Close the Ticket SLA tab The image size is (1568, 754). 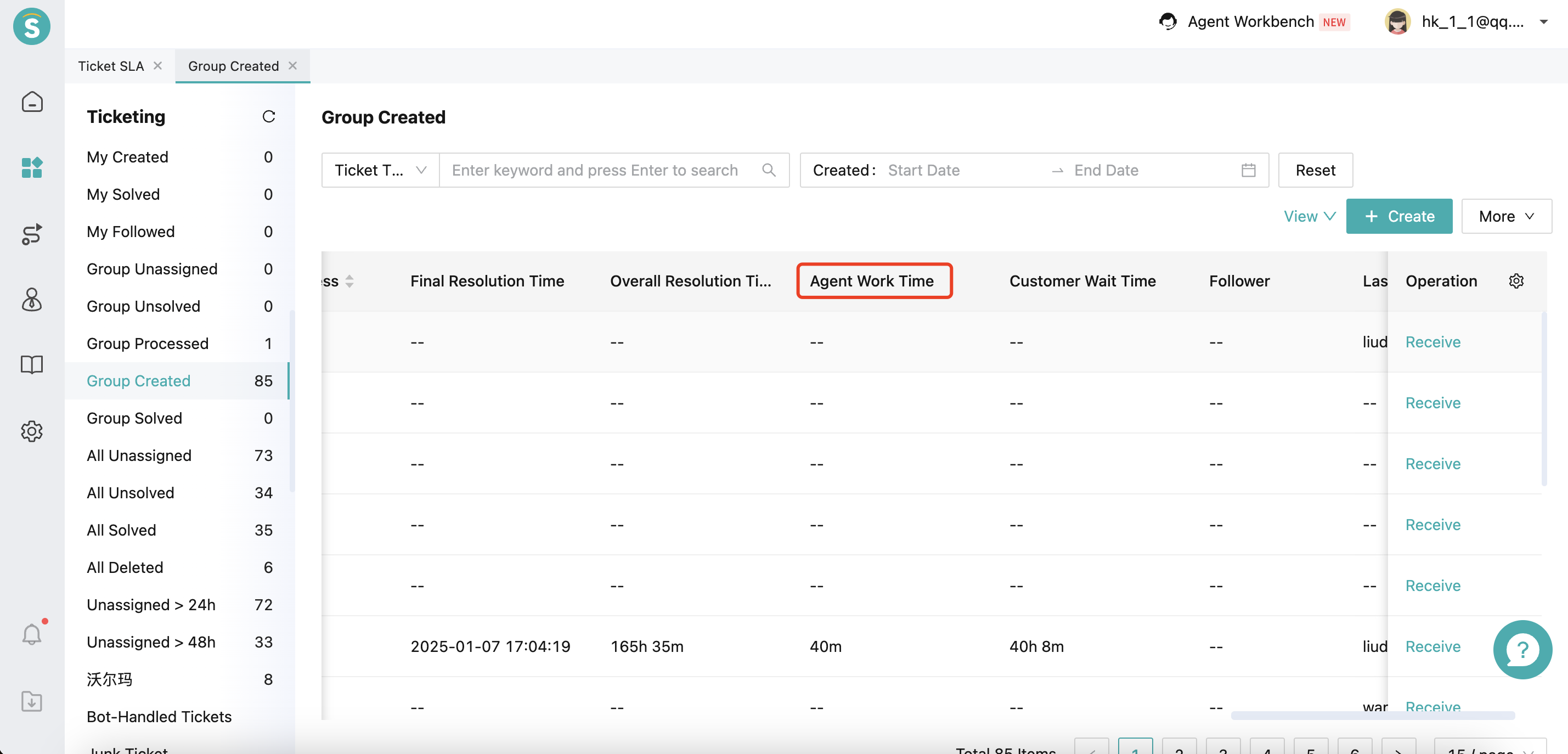pyautogui.click(x=157, y=66)
